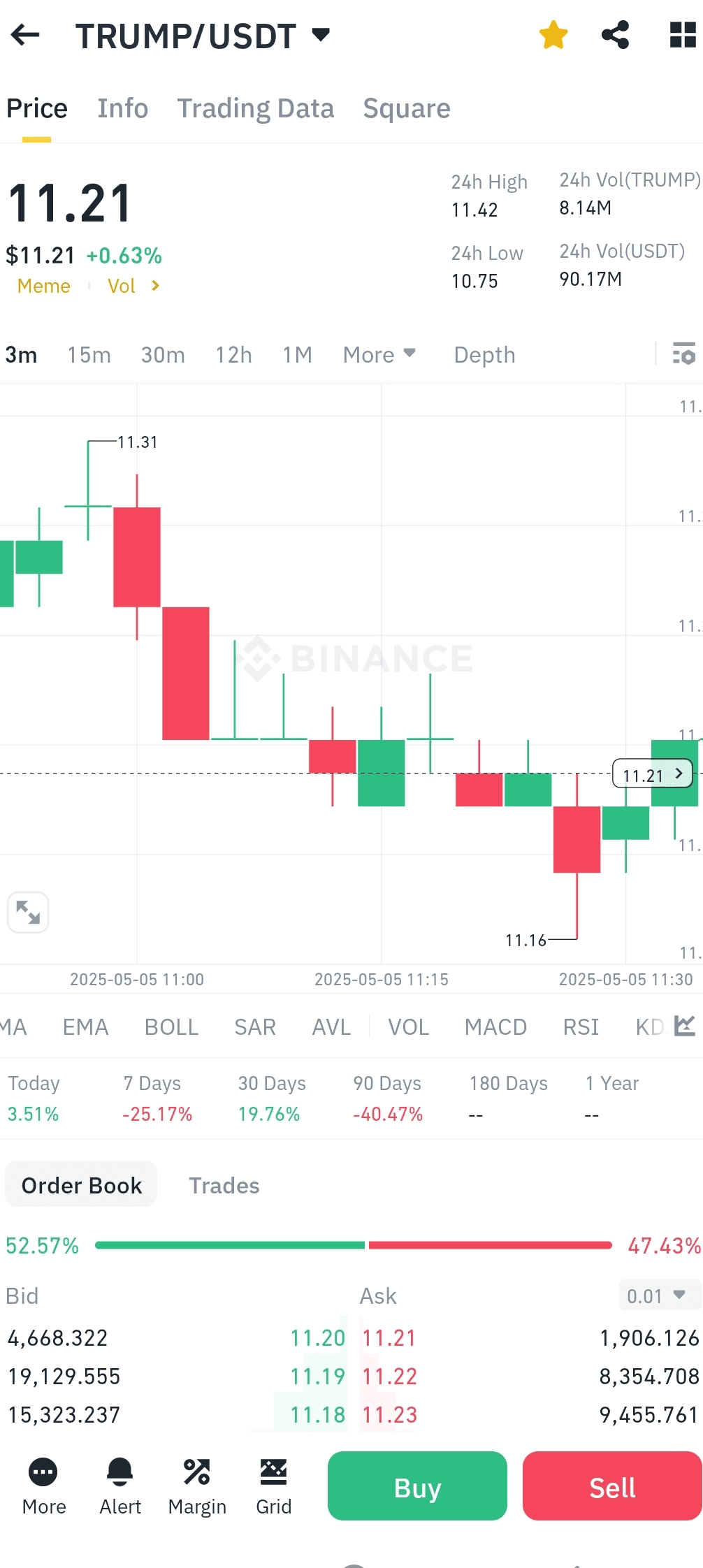The height and width of the screenshot is (1568, 703).
Task: Toggle the MACD indicator
Action: point(495,1026)
